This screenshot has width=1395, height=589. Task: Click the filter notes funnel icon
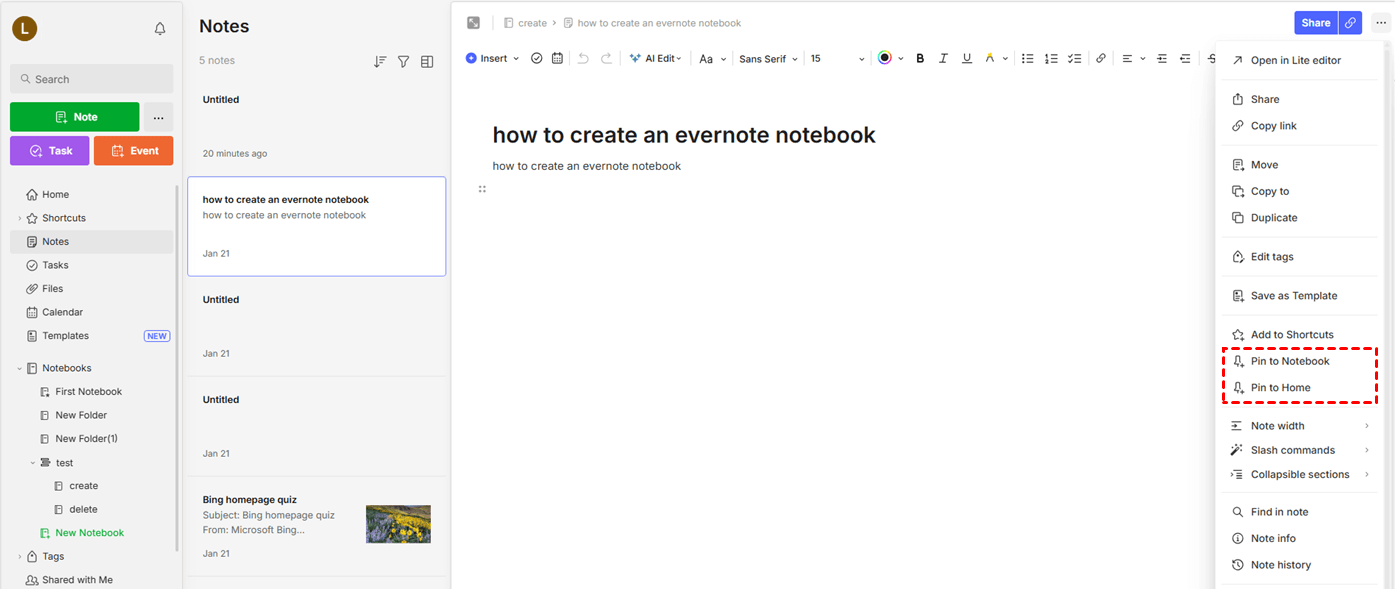(403, 62)
